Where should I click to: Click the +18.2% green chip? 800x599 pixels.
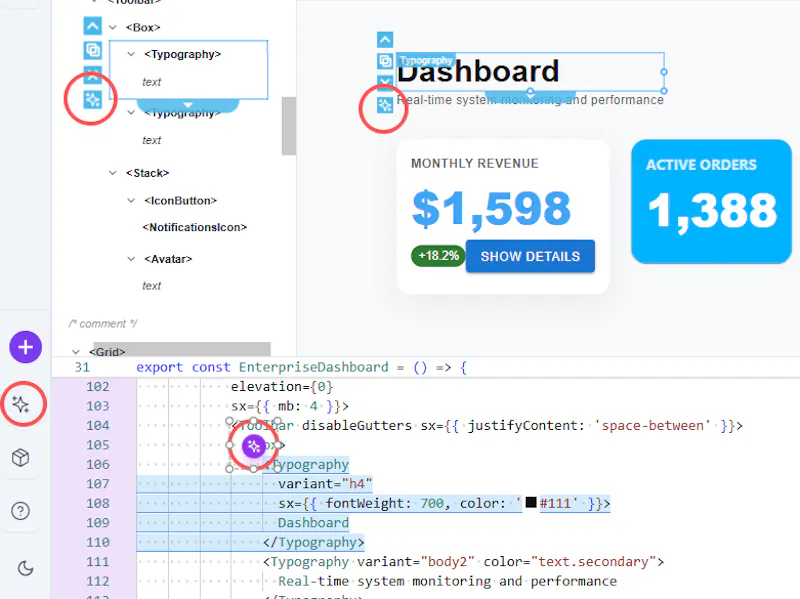[438, 256]
